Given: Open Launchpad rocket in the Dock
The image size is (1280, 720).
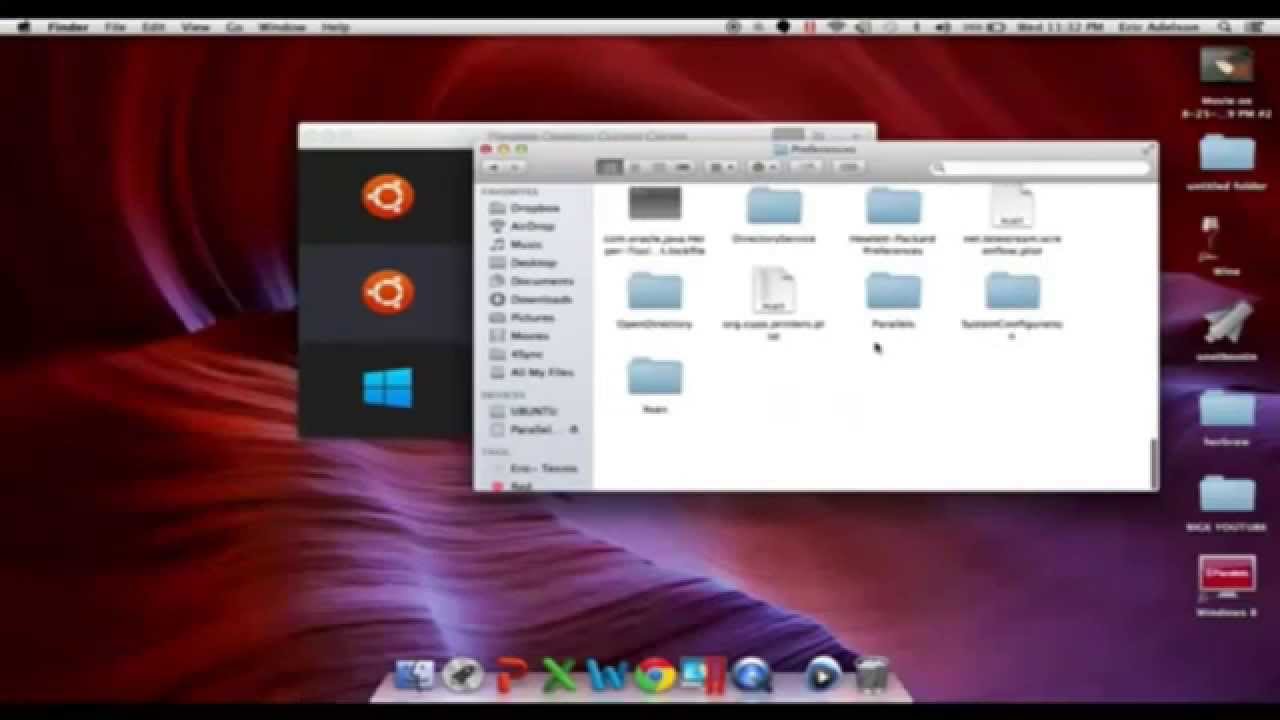Looking at the screenshot, I should tap(463, 676).
